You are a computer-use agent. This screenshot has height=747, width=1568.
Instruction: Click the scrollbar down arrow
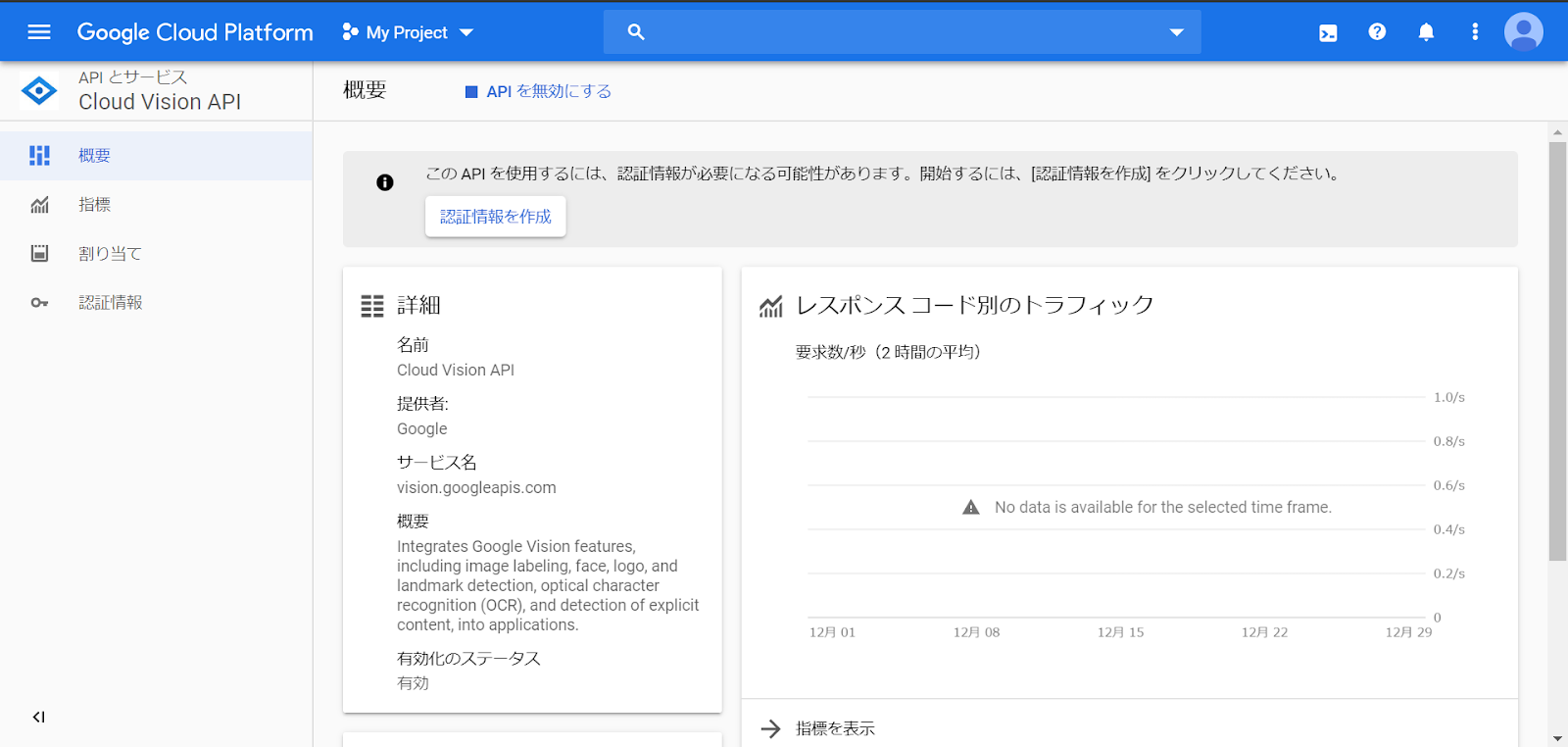[x=1557, y=738]
